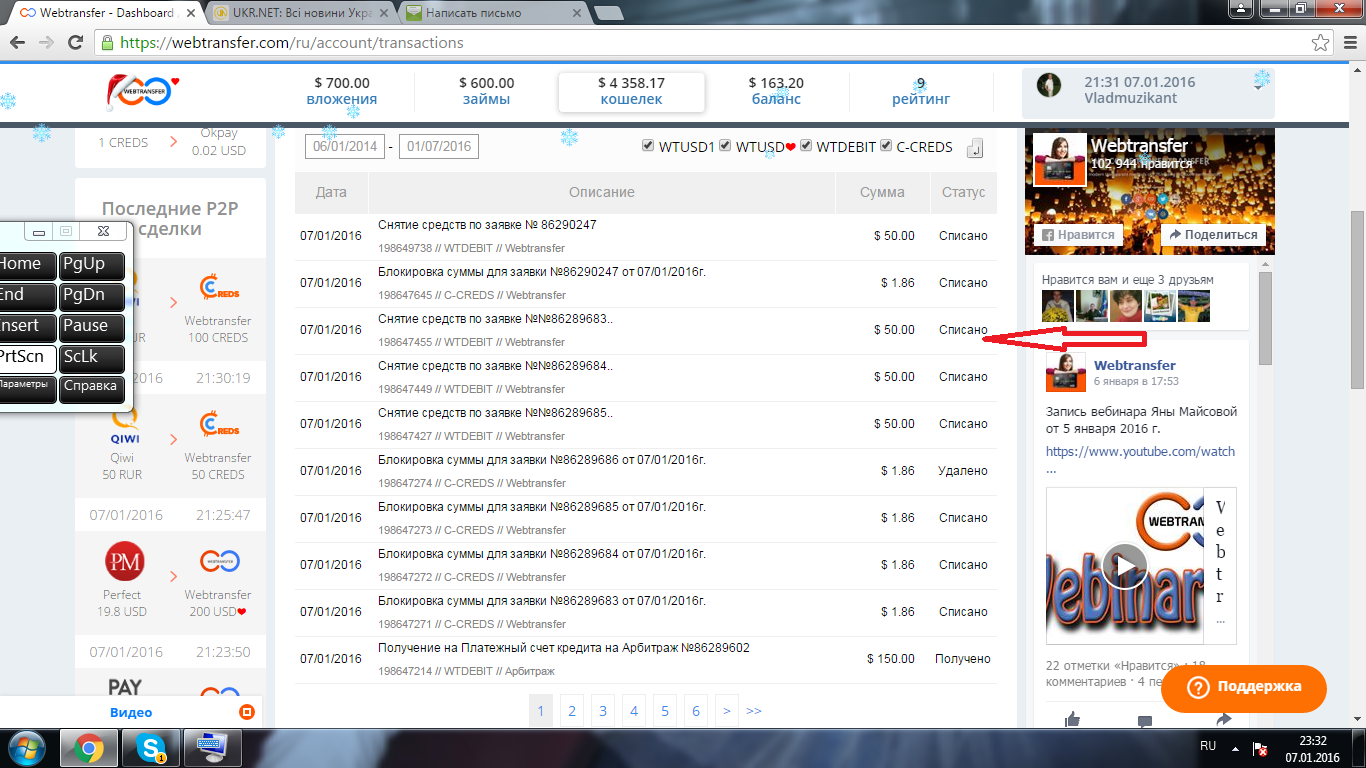Click the orange square icon beside Видео

pyautogui.click(x=247, y=712)
